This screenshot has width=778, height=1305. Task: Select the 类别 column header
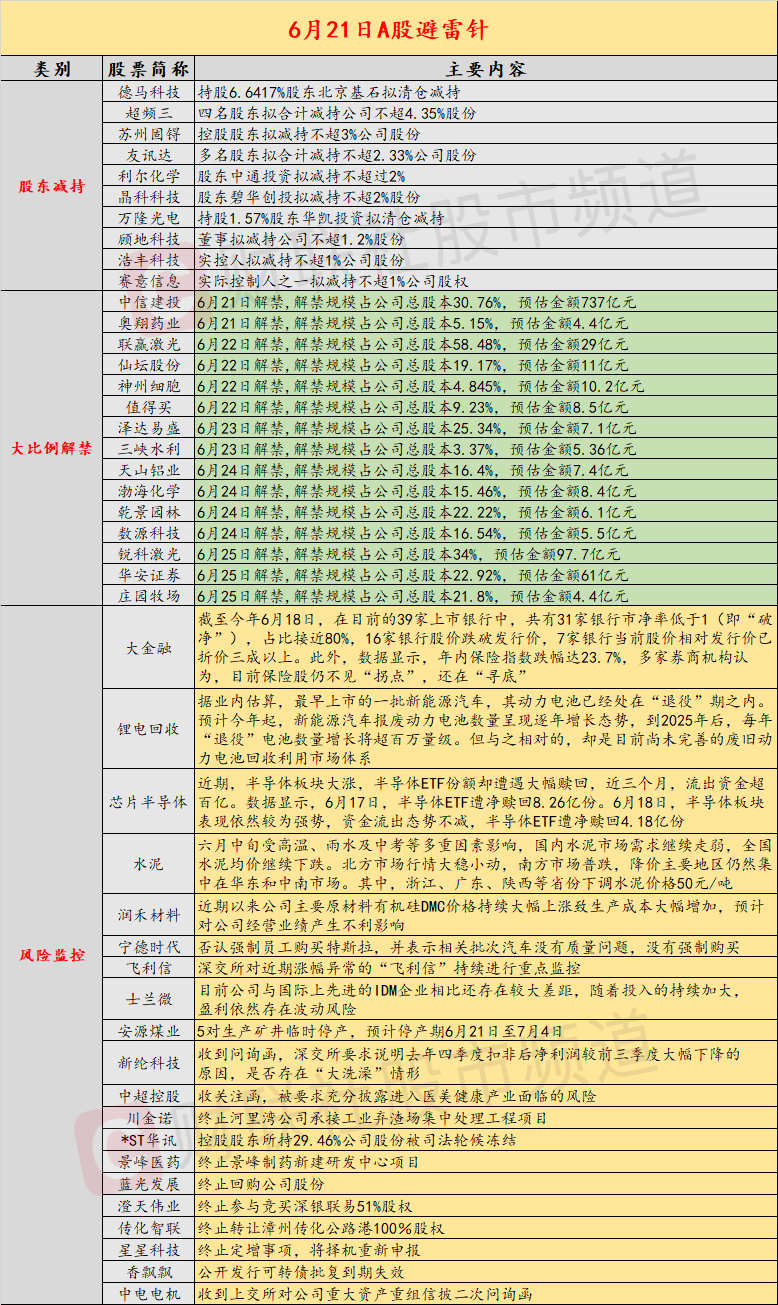[x=52, y=69]
